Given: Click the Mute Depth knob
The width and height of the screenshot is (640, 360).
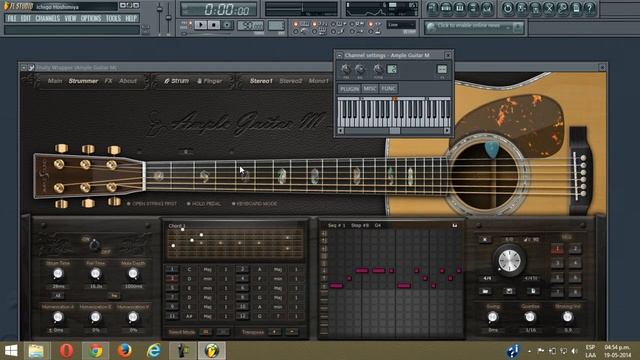Looking at the screenshot, I should pyautogui.click(x=133, y=274).
